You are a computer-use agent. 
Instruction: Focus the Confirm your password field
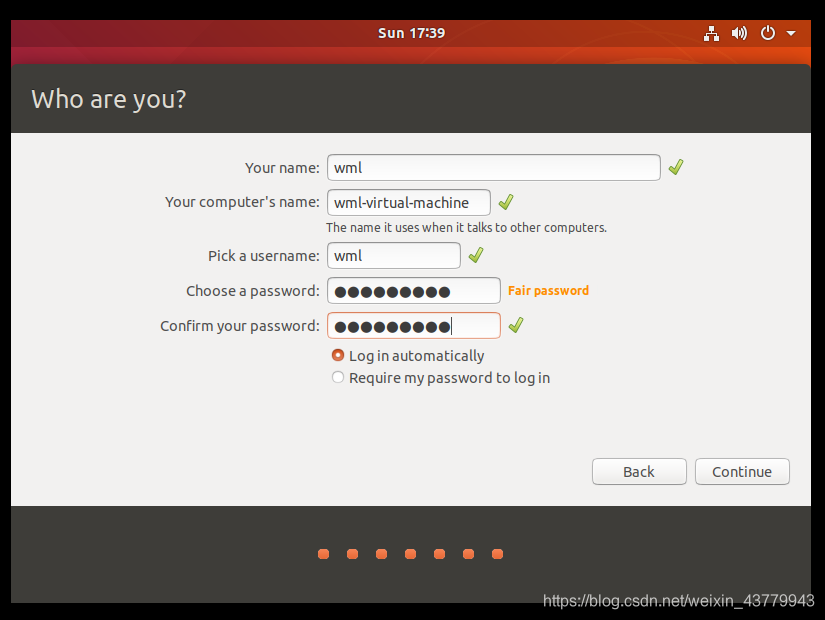[x=414, y=326]
